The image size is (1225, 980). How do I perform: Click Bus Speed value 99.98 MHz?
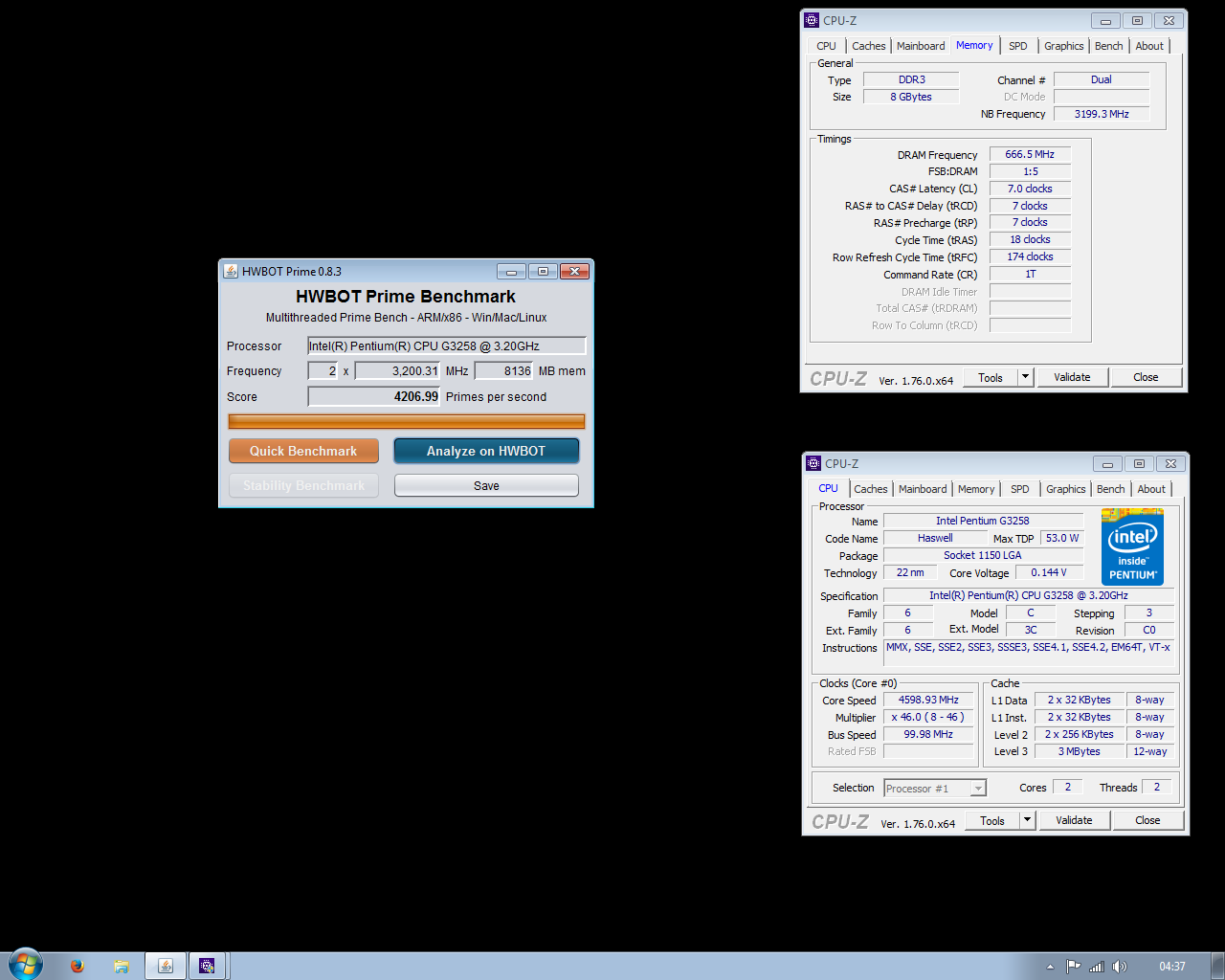click(928, 734)
